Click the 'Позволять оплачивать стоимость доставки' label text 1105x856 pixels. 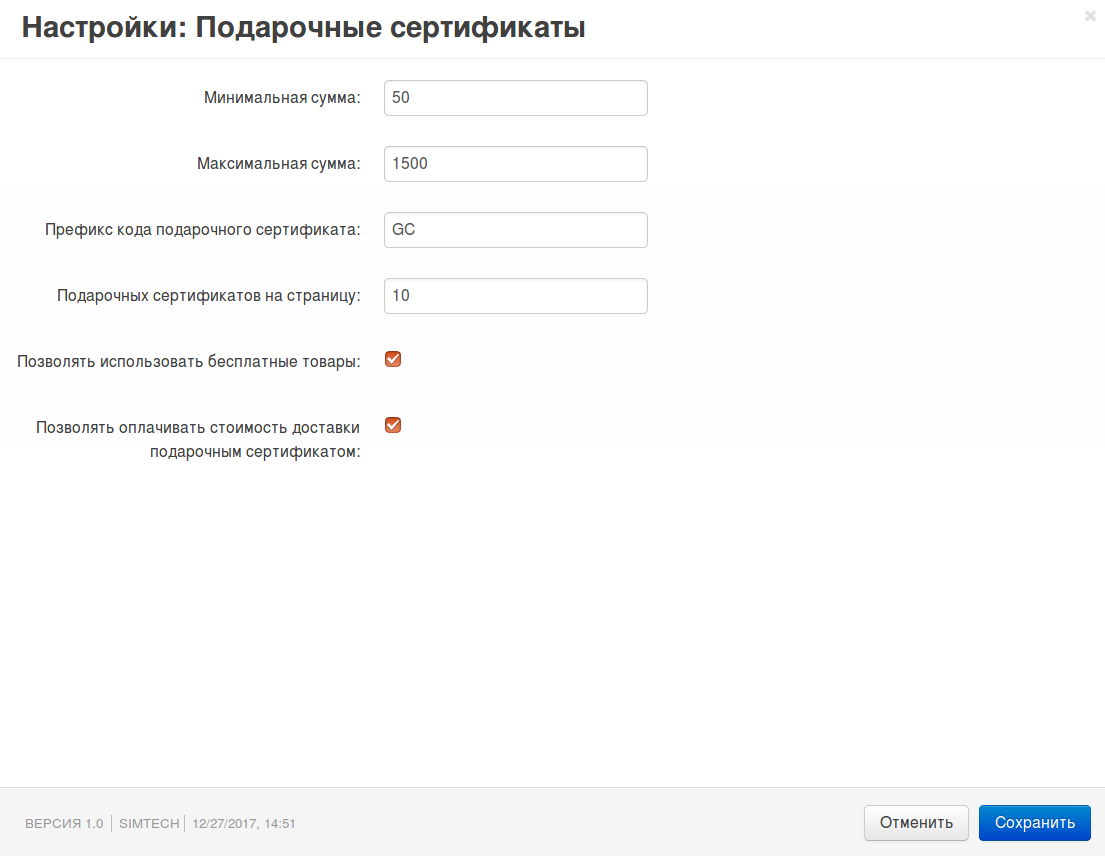click(198, 428)
